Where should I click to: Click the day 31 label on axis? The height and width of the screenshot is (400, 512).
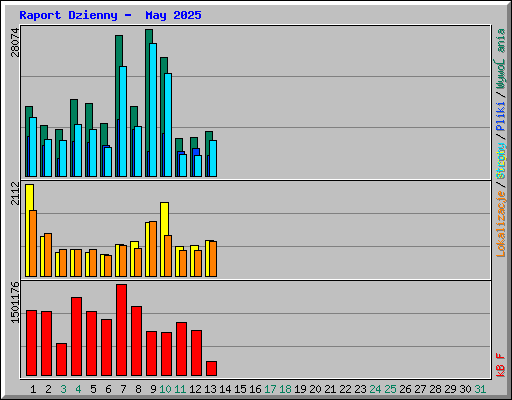tap(480, 389)
